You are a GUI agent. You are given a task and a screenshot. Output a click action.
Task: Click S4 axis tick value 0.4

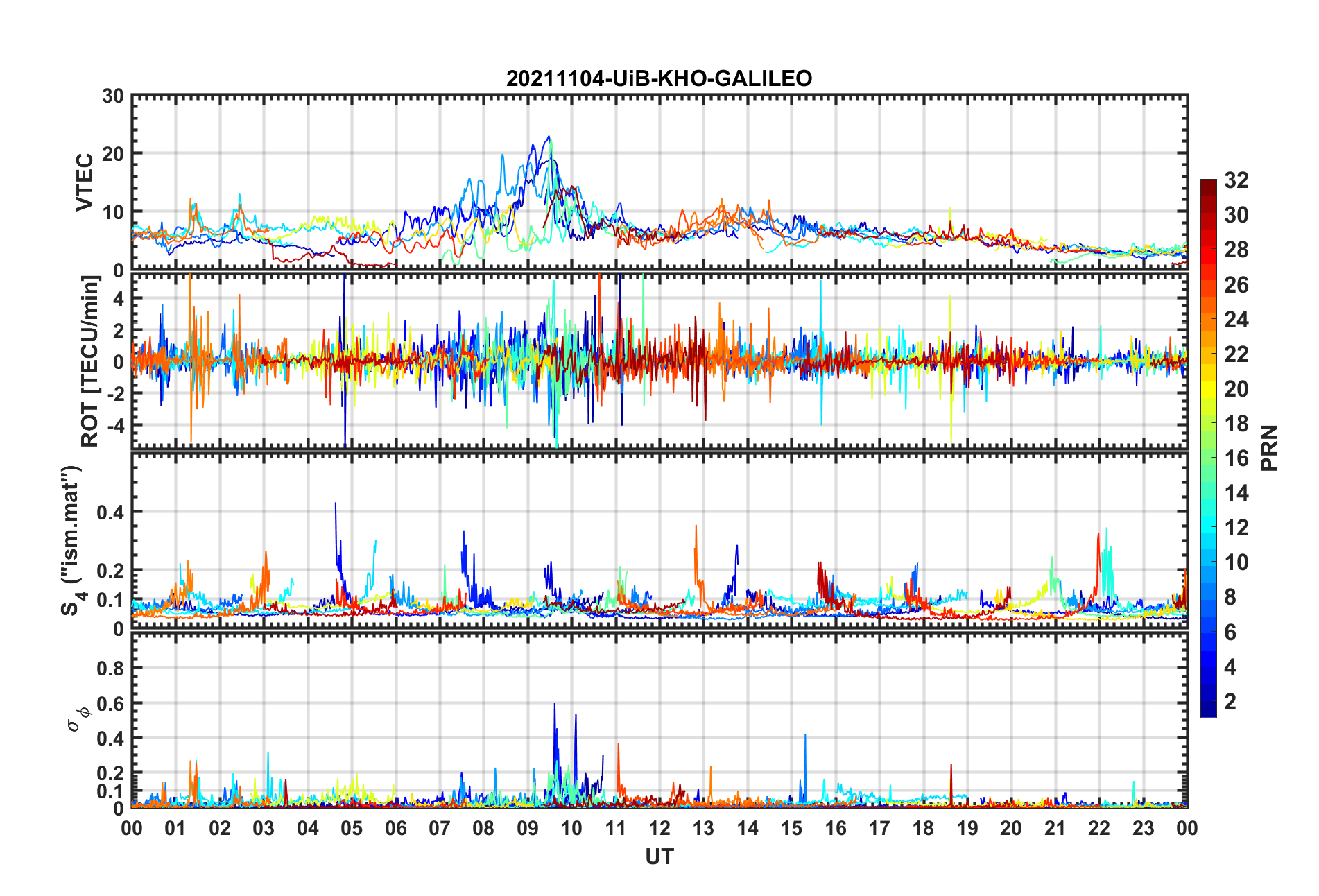110,512
